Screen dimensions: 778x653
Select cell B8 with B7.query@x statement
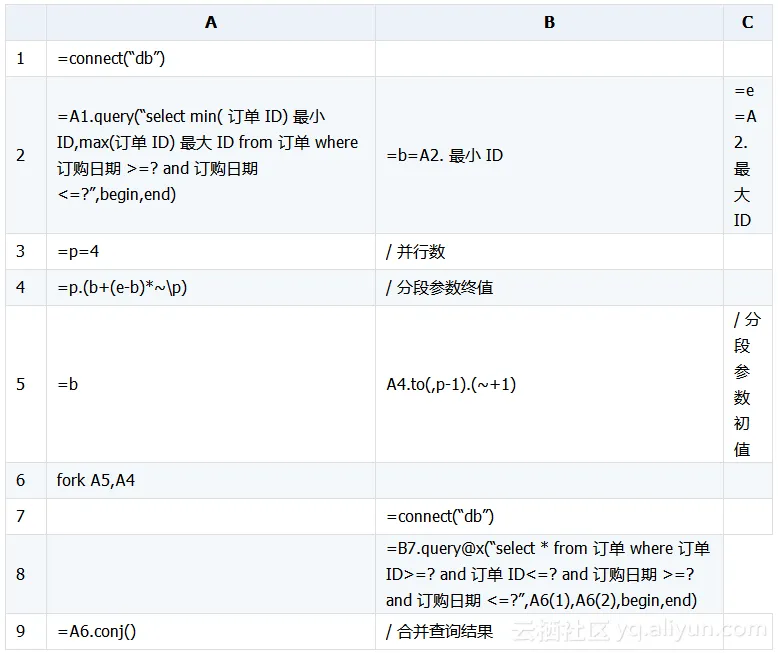point(548,574)
